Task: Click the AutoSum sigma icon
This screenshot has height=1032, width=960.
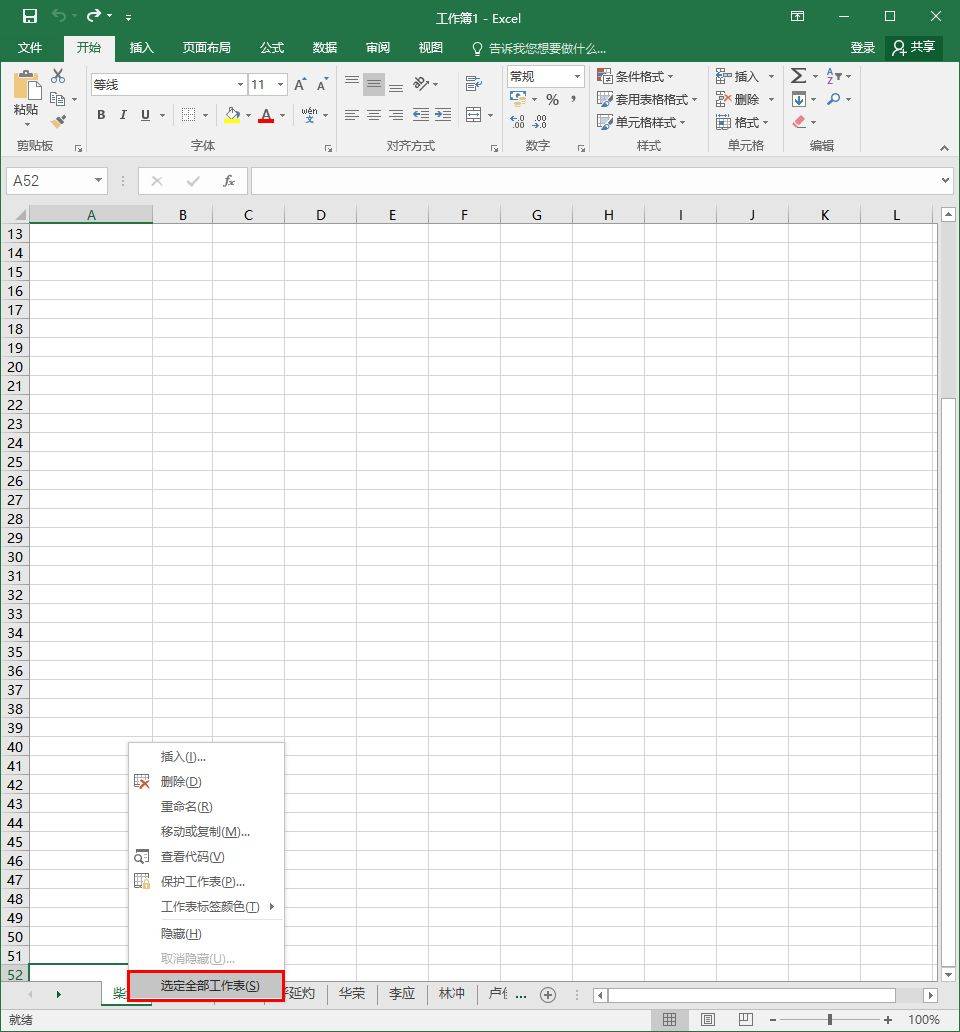Action: [798, 76]
